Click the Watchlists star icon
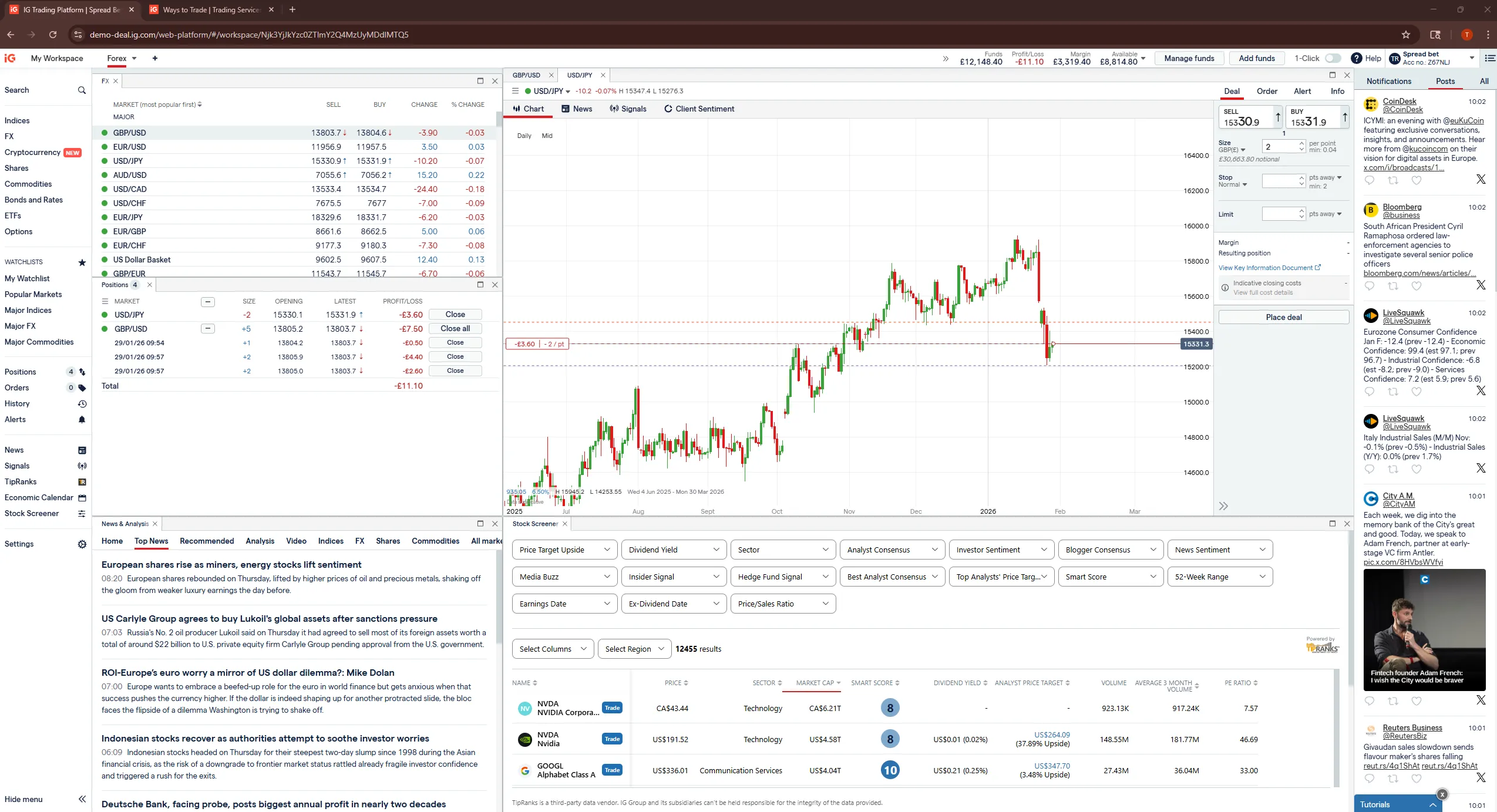Viewport: 1497px width, 812px height. click(82, 262)
